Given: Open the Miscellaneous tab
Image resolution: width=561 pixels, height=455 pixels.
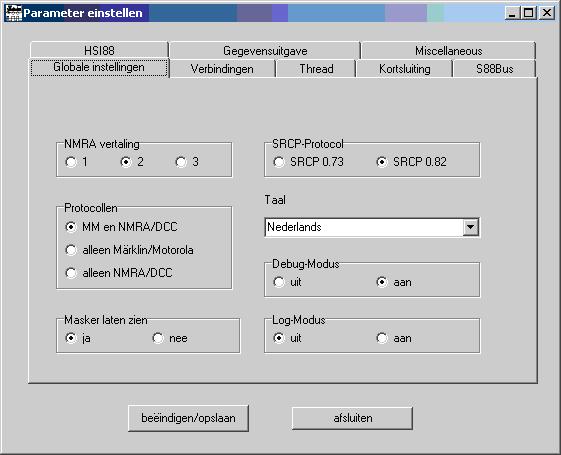Looking at the screenshot, I should [448, 50].
